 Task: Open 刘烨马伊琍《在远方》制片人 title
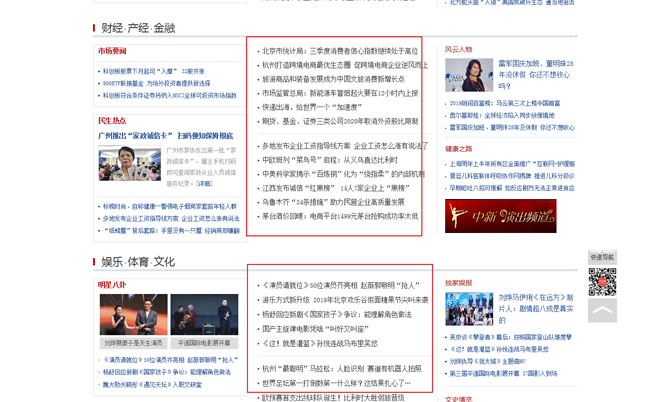[536, 309]
